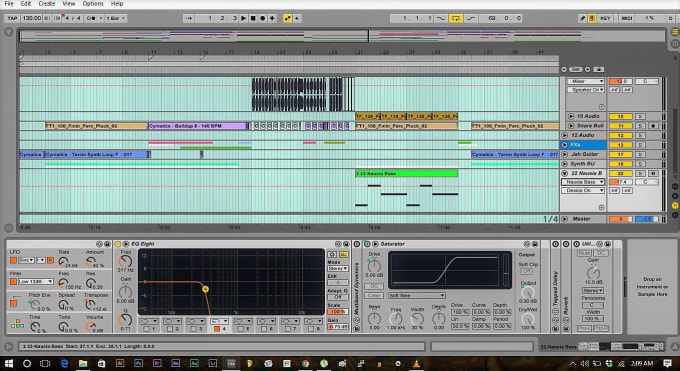Toggle the Saturator Color button
Screen dimensions: 680x371
click(x=374, y=295)
